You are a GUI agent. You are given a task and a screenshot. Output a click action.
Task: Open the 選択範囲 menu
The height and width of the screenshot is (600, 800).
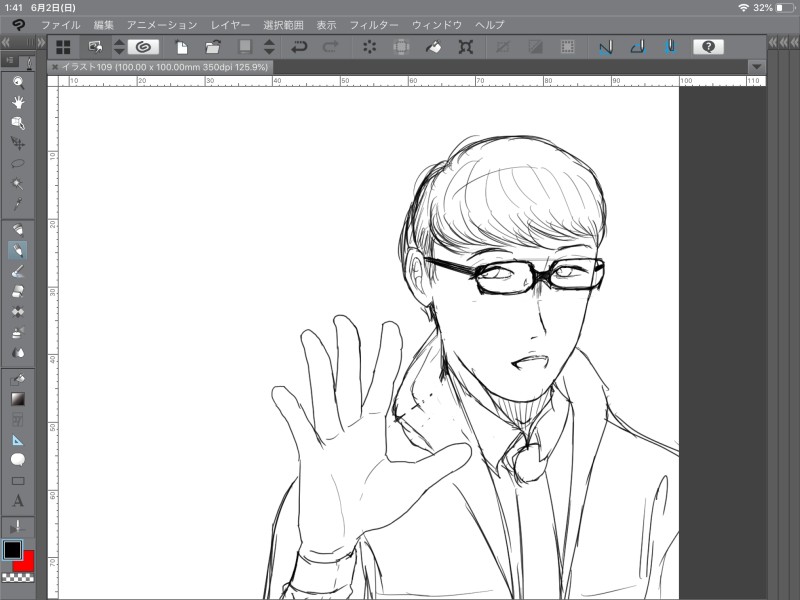[283, 24]
